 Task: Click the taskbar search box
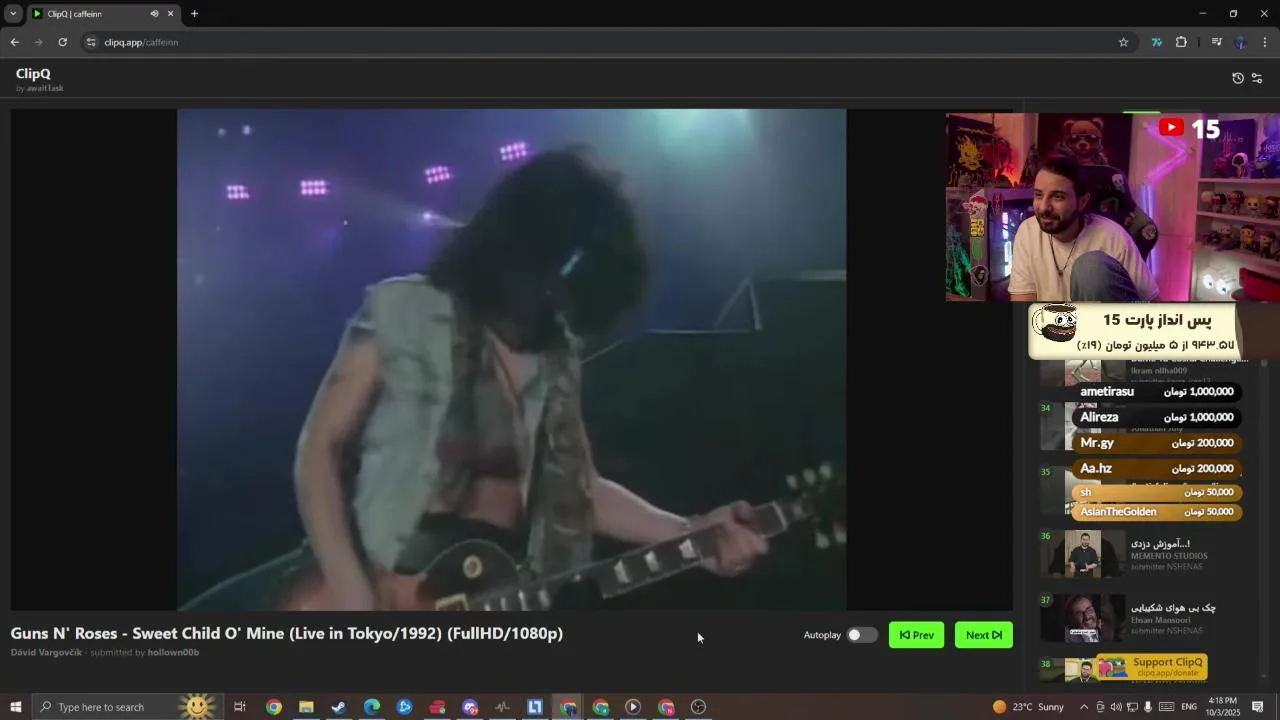pyautogui.click(x=128, y=707)
